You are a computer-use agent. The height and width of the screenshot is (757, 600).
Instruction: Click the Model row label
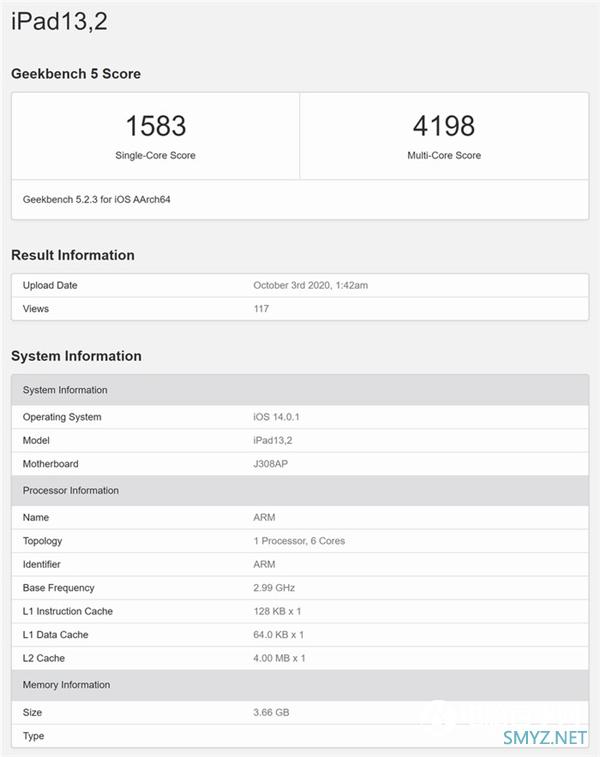[x=36, y=440]
